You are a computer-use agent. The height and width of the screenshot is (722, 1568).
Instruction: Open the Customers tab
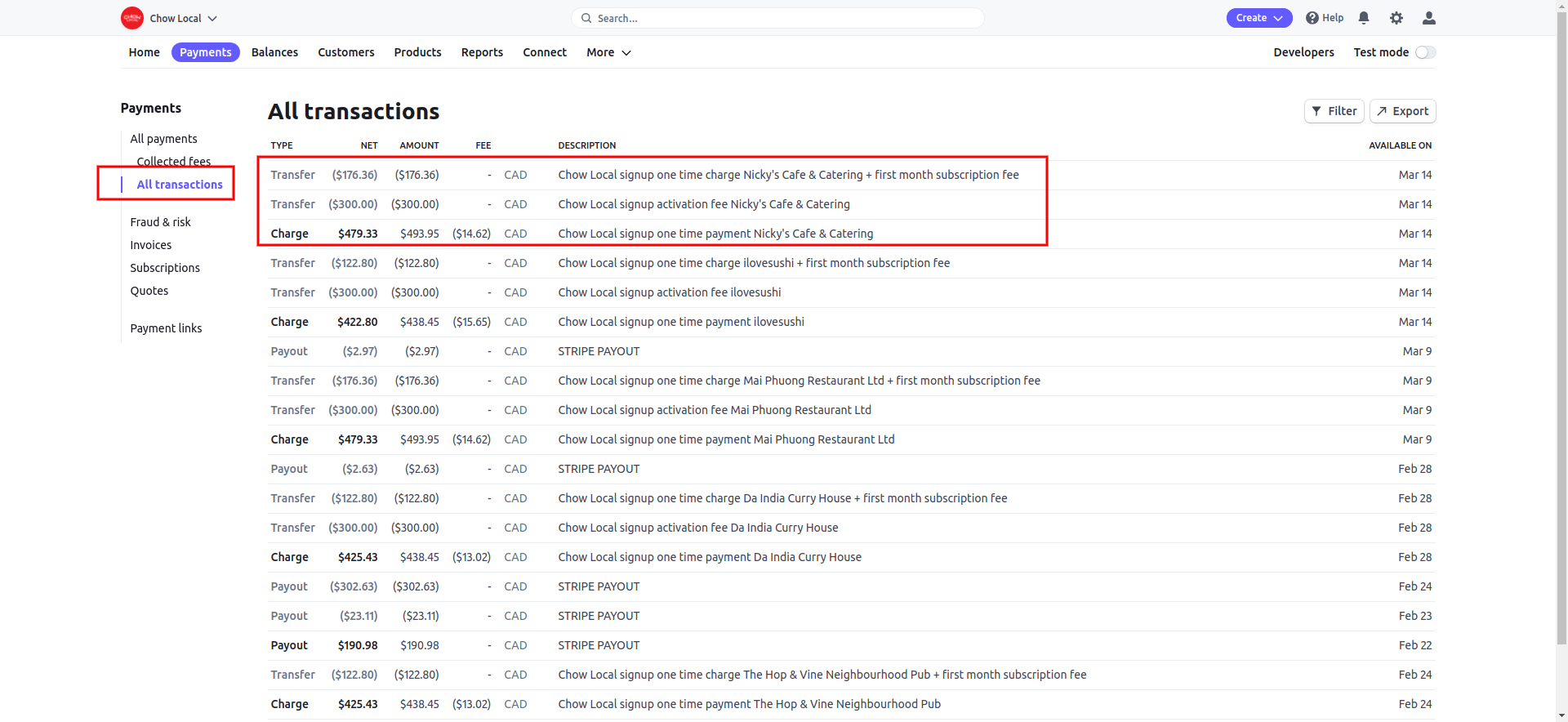pyautogui.click(x=346, y=52)
